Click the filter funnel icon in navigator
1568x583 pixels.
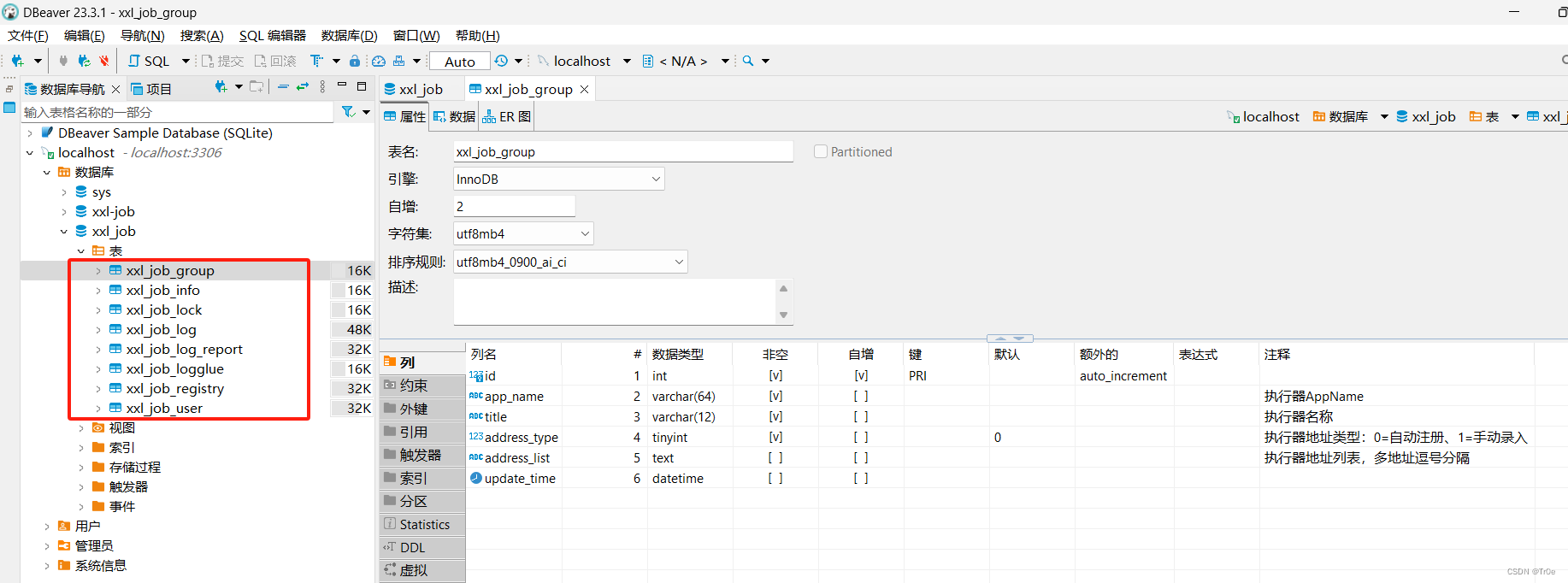348,112
